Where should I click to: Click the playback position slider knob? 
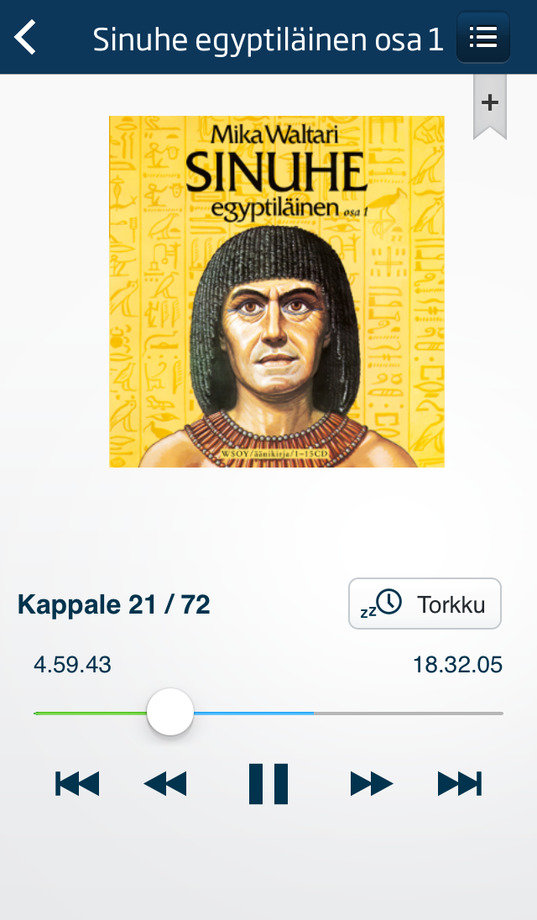[x=170, y=712]
